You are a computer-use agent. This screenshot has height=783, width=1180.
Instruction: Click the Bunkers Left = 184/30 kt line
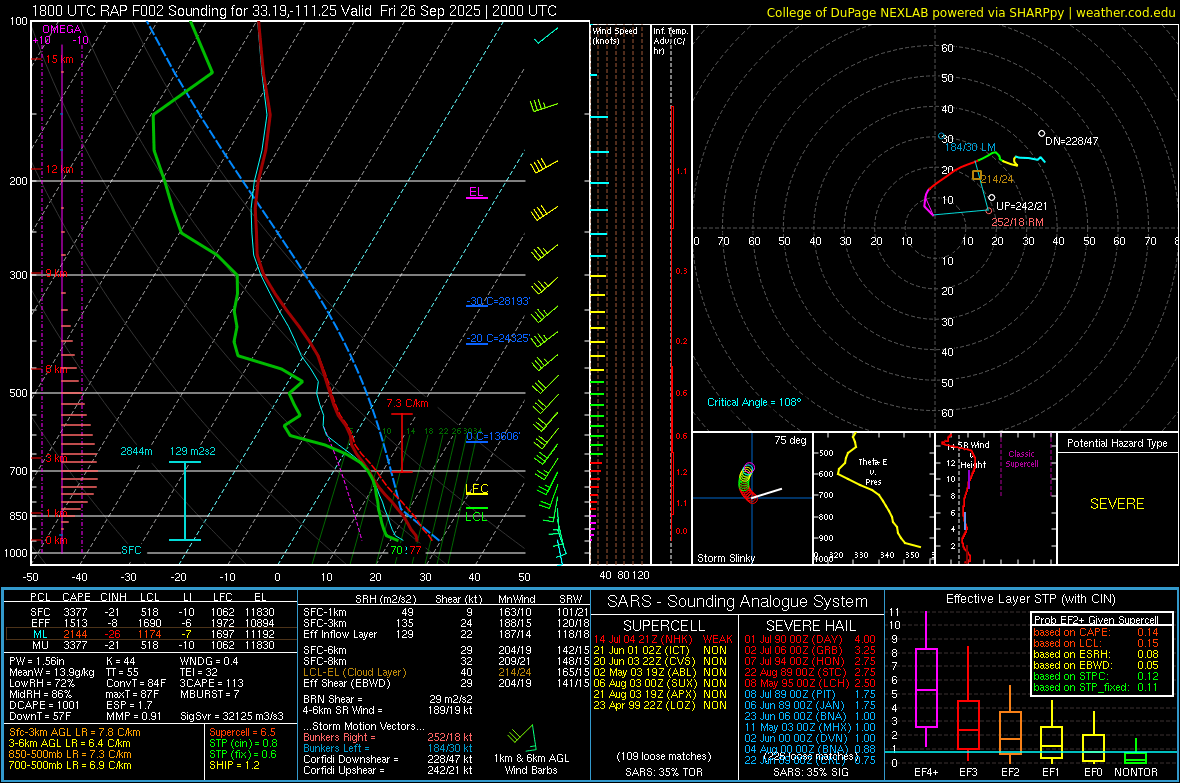(388, 748)
